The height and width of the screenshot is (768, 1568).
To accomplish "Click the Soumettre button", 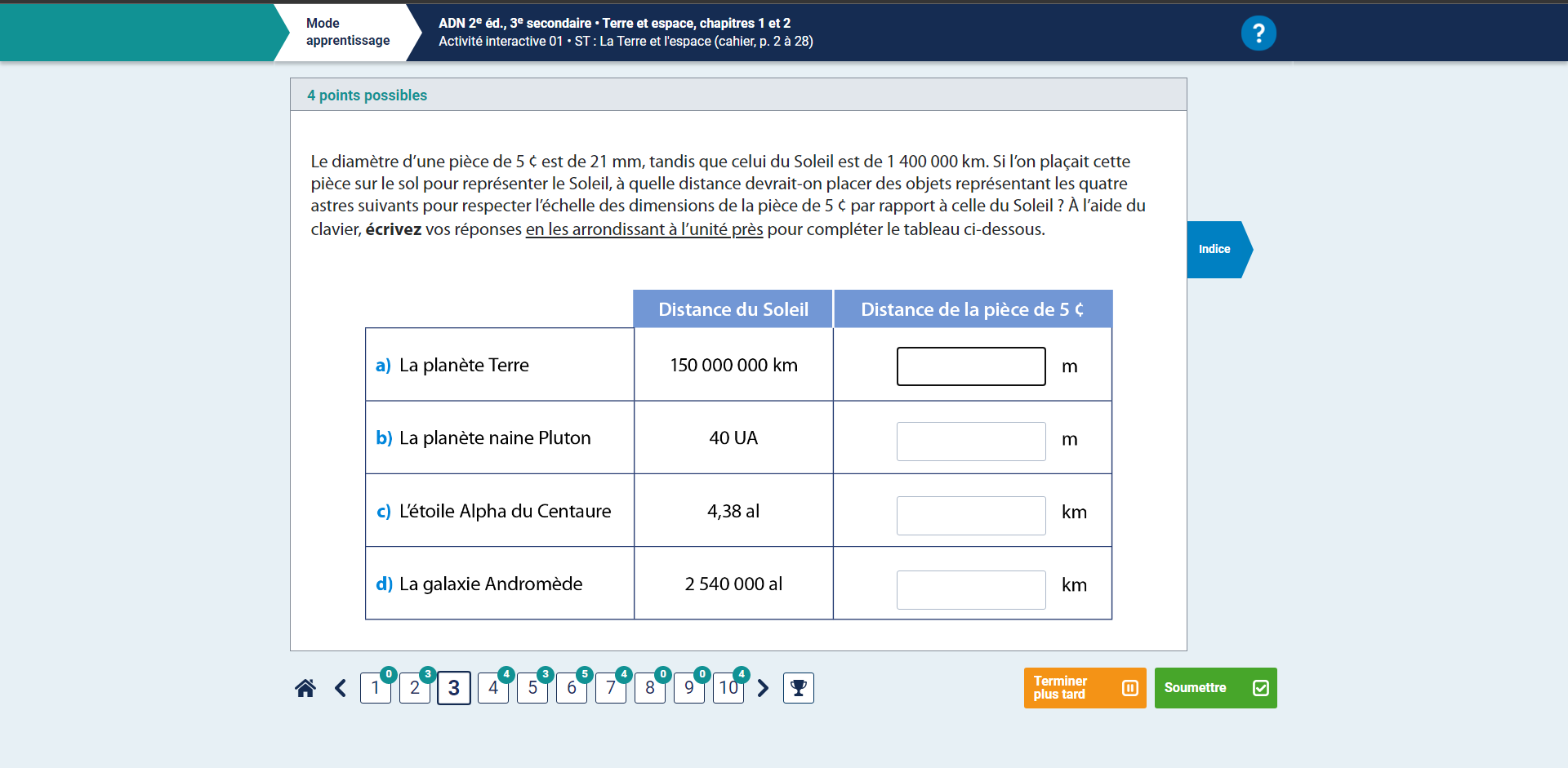I will click(x=1215, y=688).
